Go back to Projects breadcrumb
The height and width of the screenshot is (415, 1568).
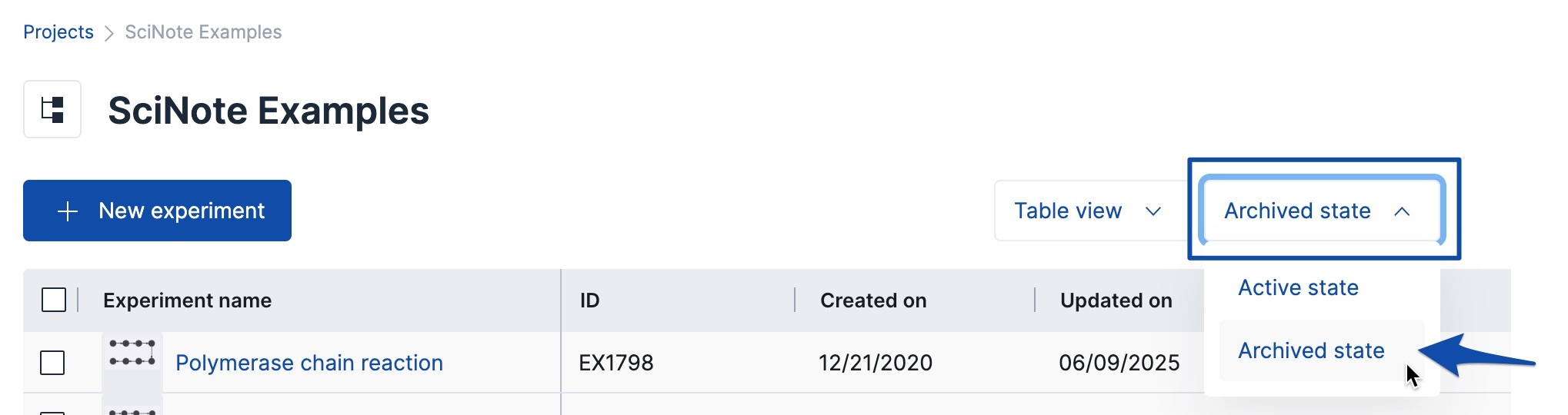coord(58,32)
